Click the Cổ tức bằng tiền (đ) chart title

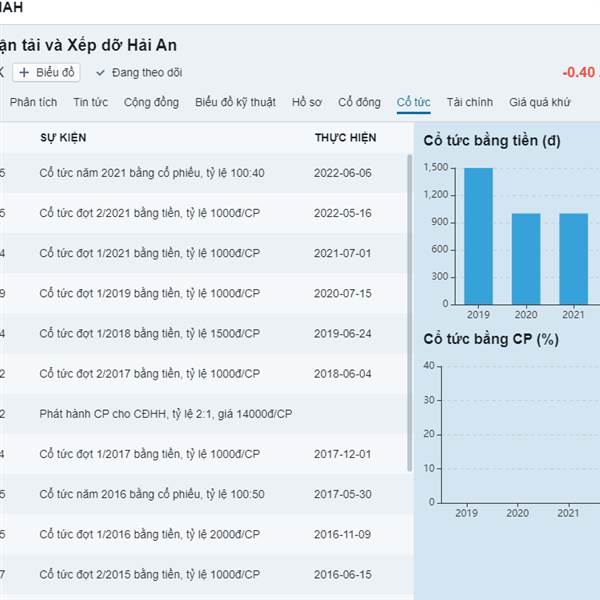492,141
